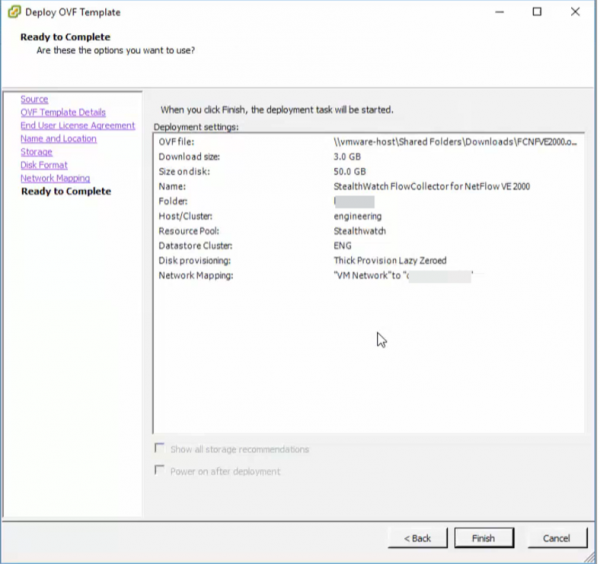
Task: Close the Deploy OVF Template dialog
Action: coord(575,12)
